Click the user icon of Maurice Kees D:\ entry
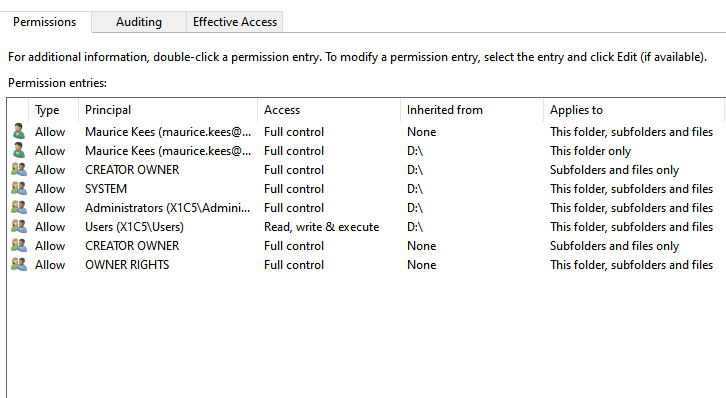 point(19,150)
